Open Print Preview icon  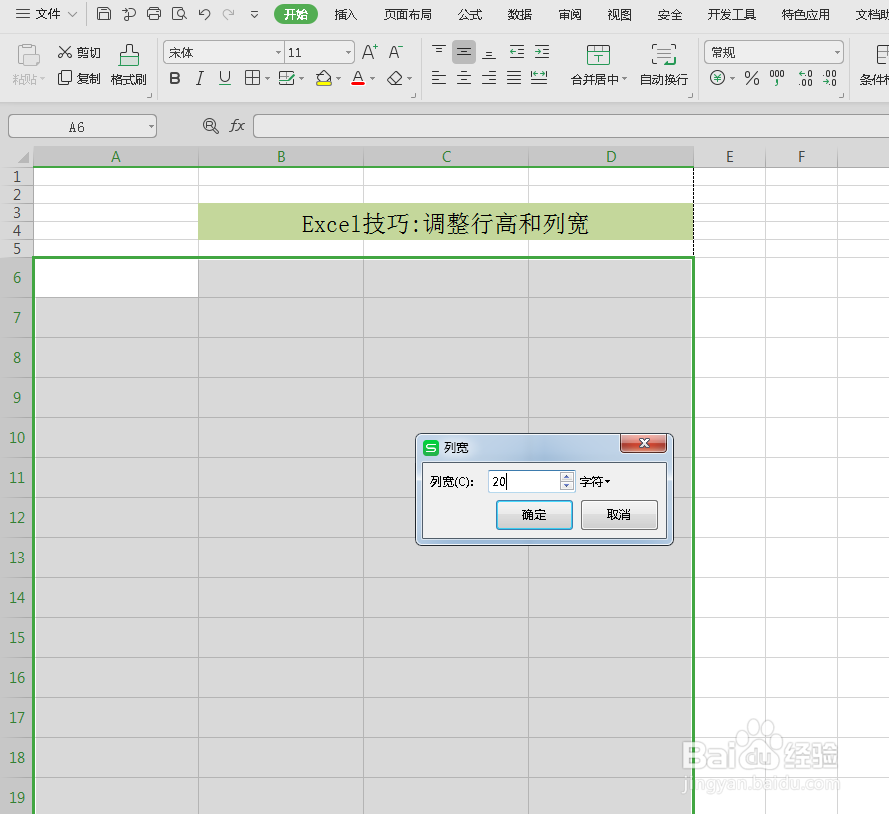pos(179,14)
